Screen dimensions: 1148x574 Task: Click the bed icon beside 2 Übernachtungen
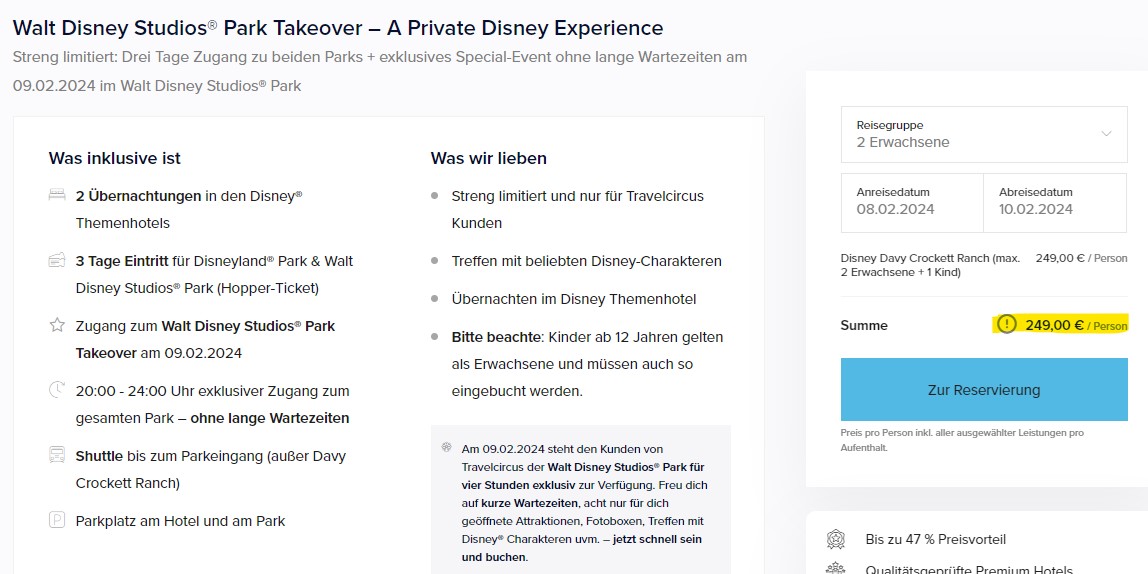[57, 195]
